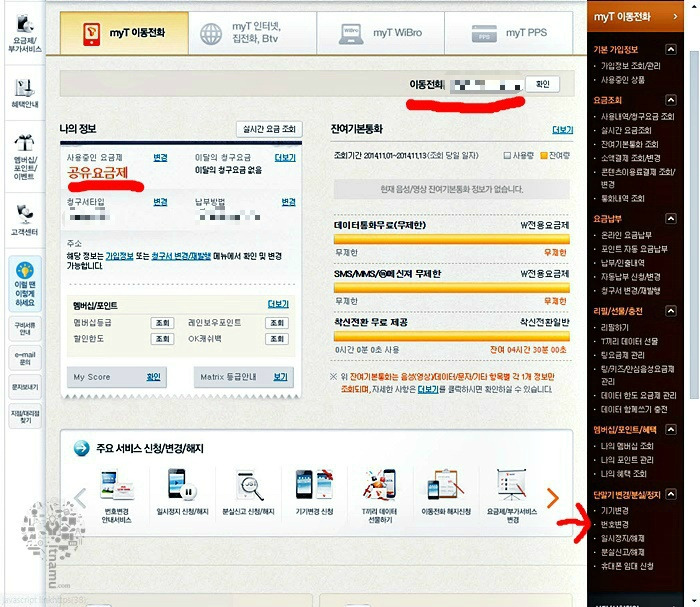700x607 pixels.
Task: Click 조회 button for 할인한도
Action: coord(162,339)
